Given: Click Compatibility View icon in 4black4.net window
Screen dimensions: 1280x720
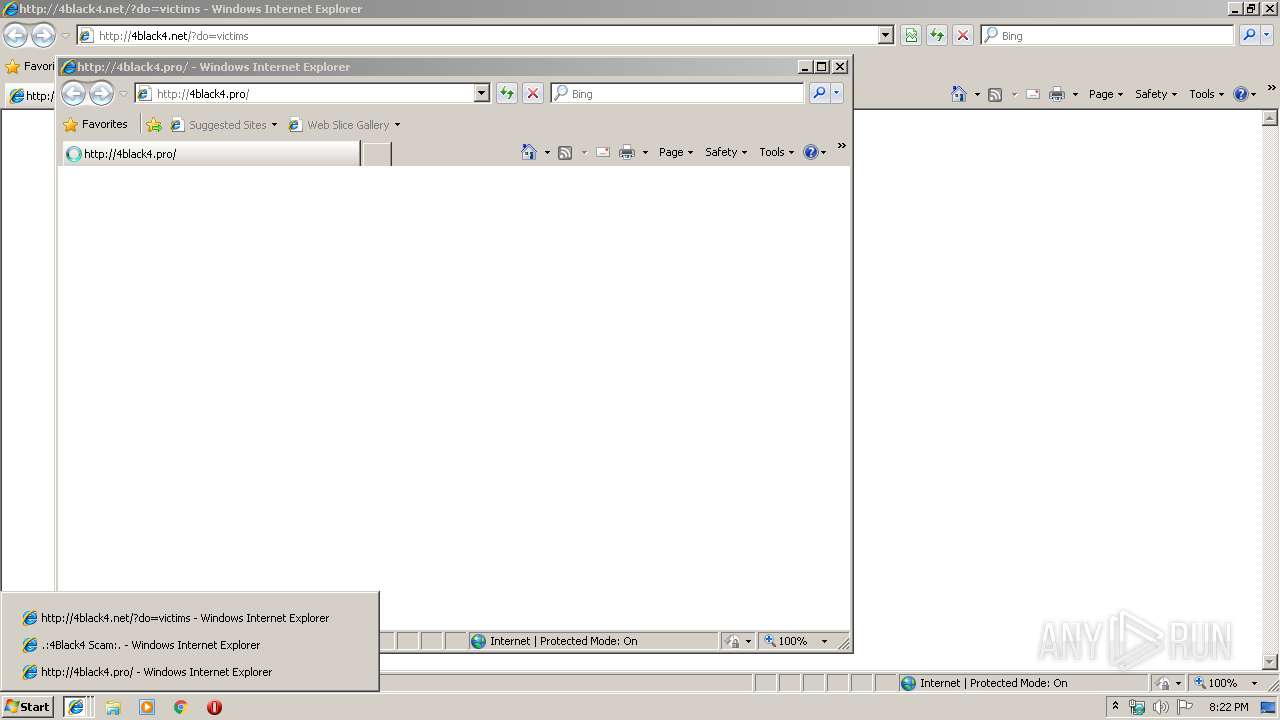Looking at the screenshot, I should [x=911, y=35].
